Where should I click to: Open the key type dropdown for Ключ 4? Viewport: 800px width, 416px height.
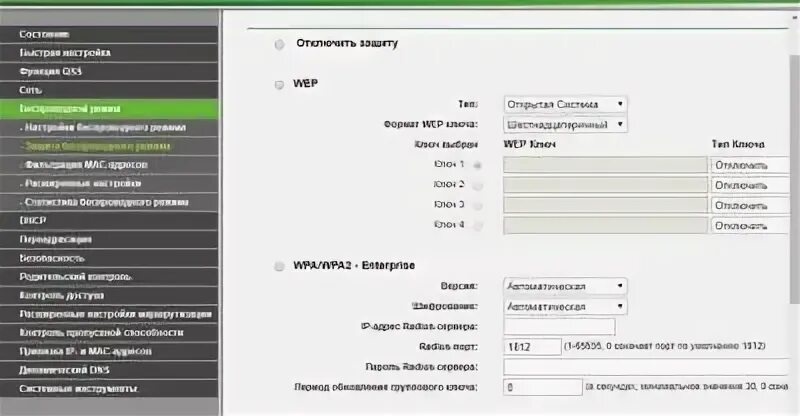[752, 226]
